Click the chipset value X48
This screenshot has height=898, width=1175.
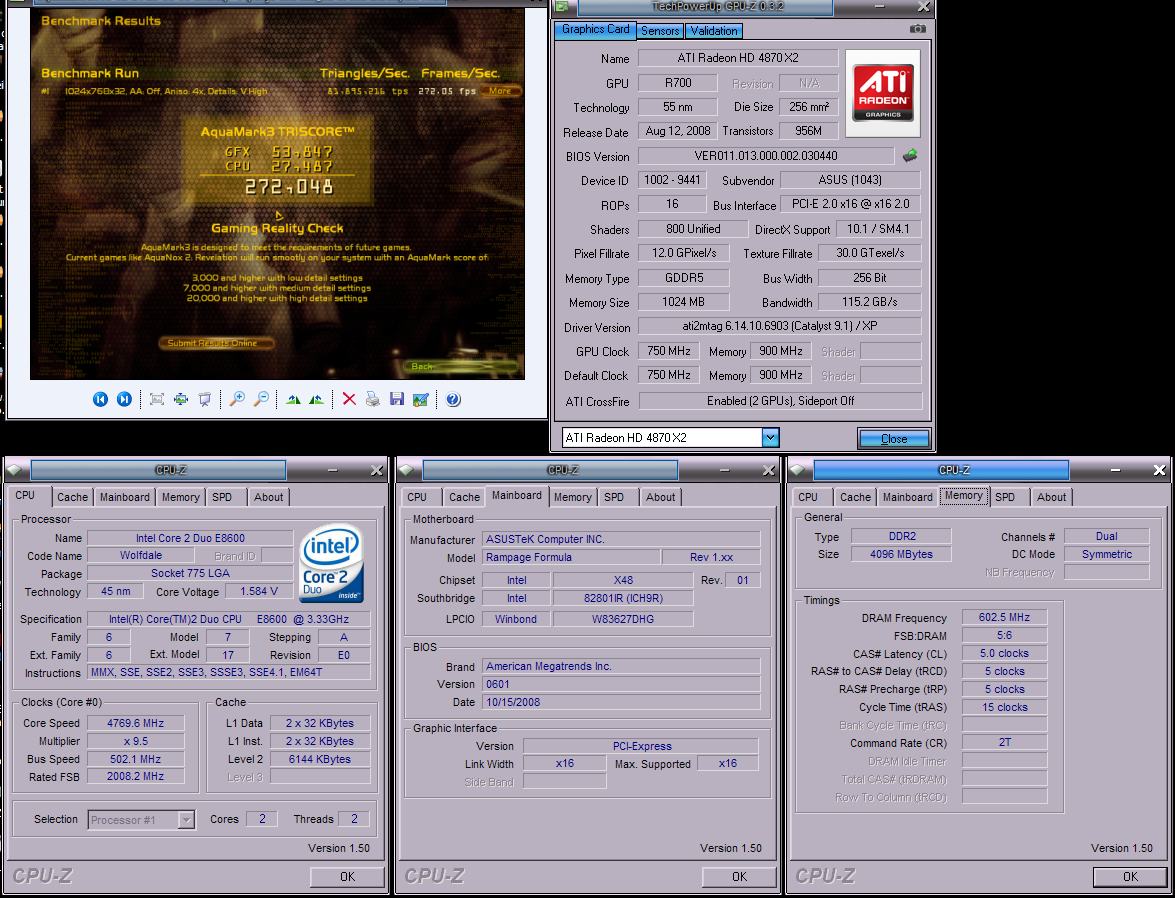(623, 579)
